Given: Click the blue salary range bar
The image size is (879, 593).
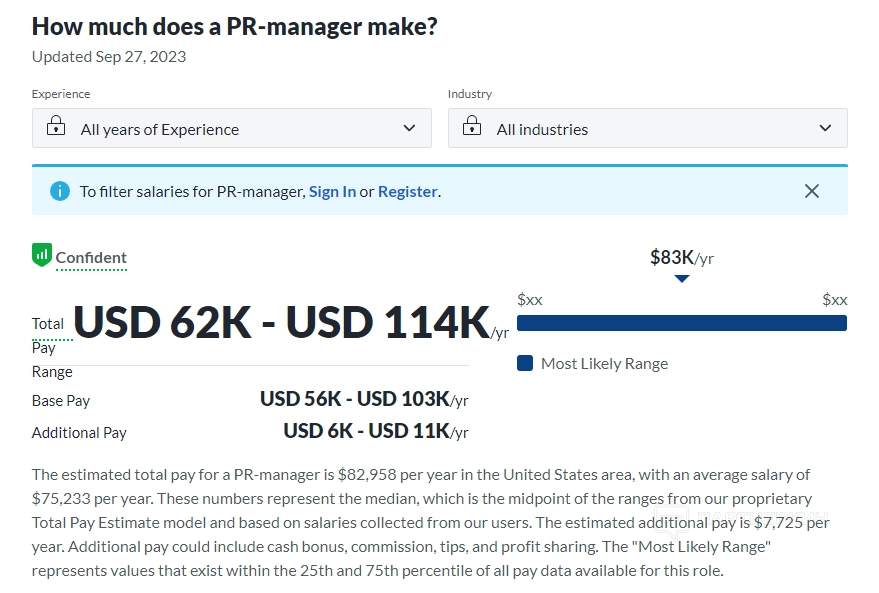Looking at the screenshot, I should [x=682, y=323].
